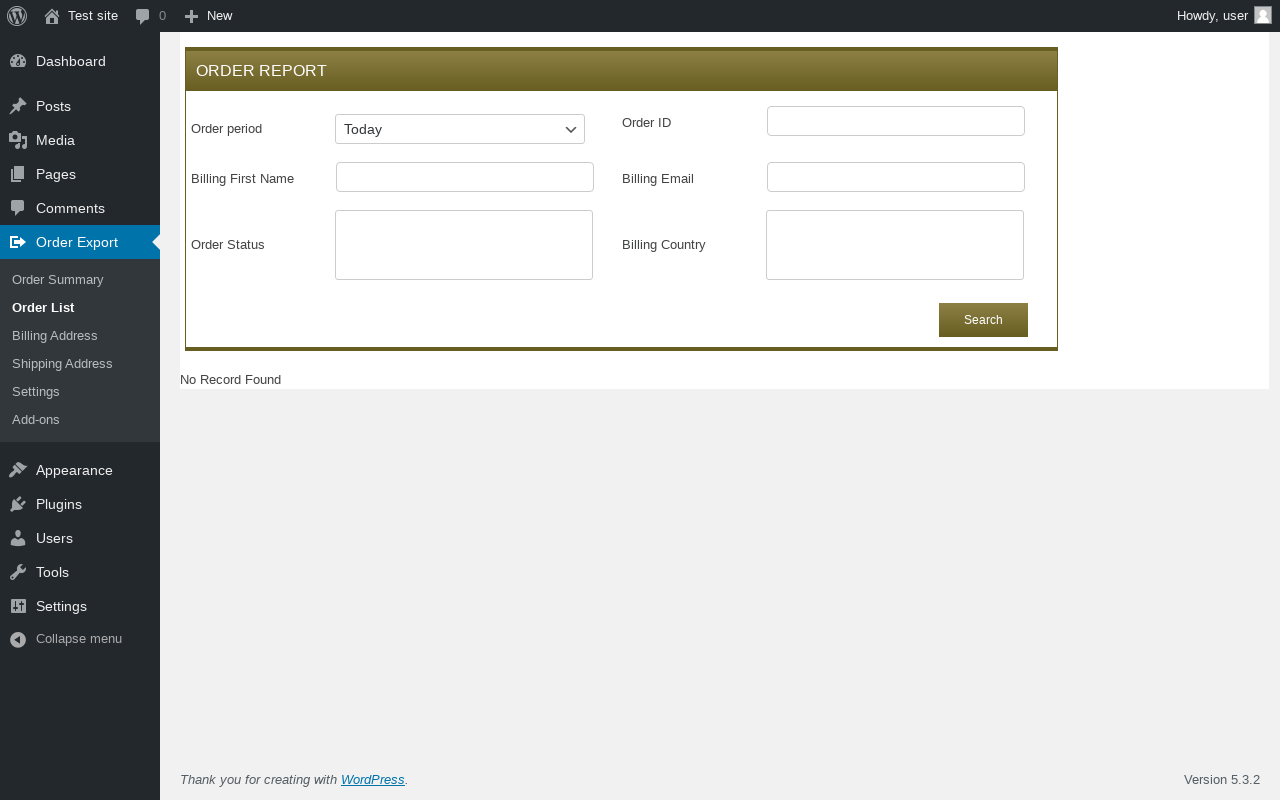This screenshot has height=800, width=1280.
Task: Click the Settings sliders icon in sidebar
Action: (x=18, y=606)
